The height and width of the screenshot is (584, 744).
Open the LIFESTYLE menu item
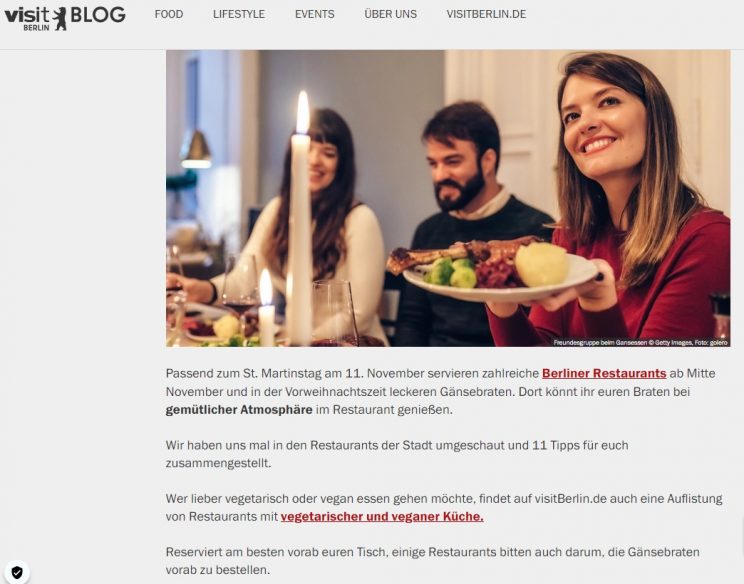point(239,14)
